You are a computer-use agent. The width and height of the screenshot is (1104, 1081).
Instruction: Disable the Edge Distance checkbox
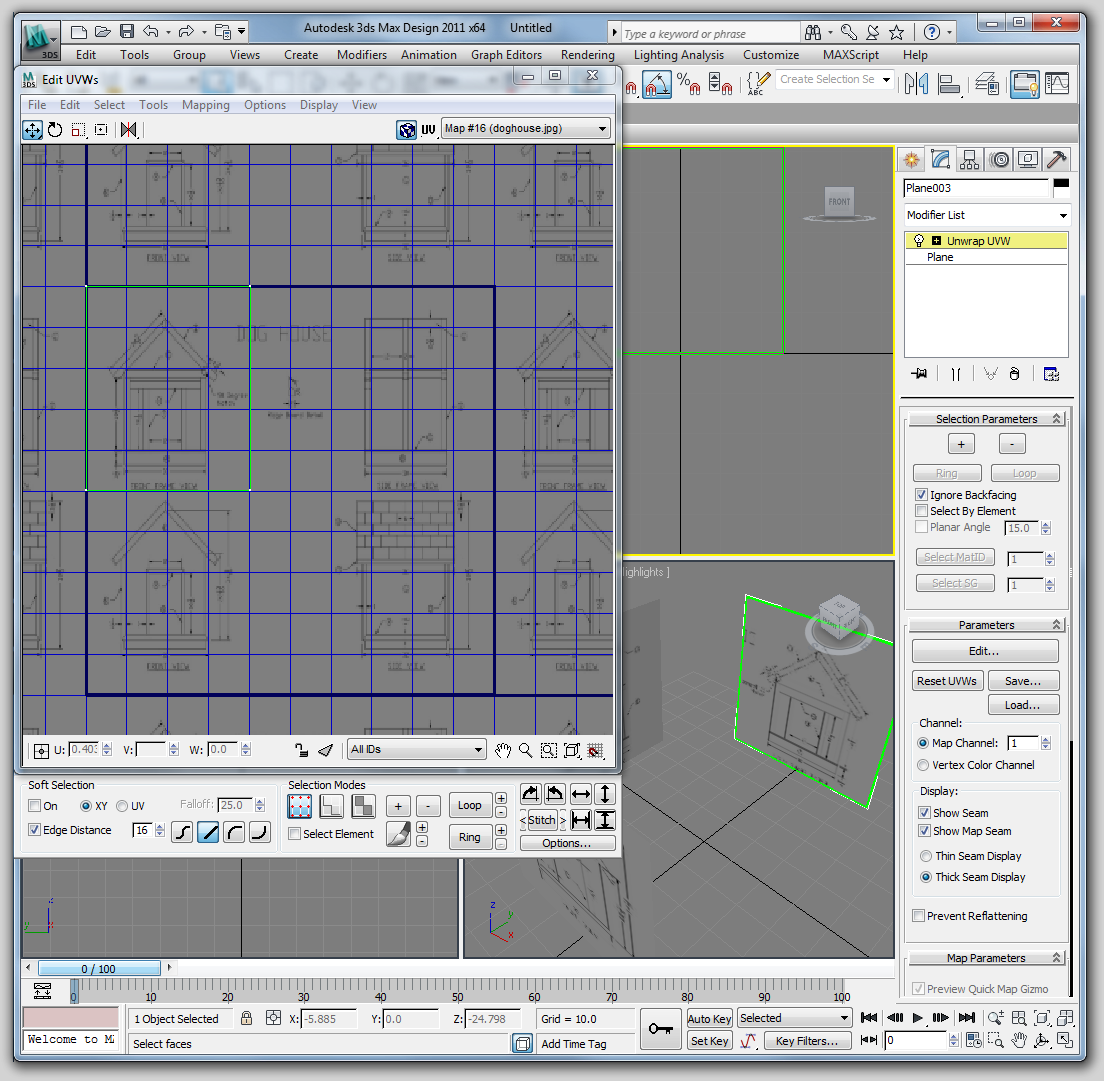(x=35, y=830)
